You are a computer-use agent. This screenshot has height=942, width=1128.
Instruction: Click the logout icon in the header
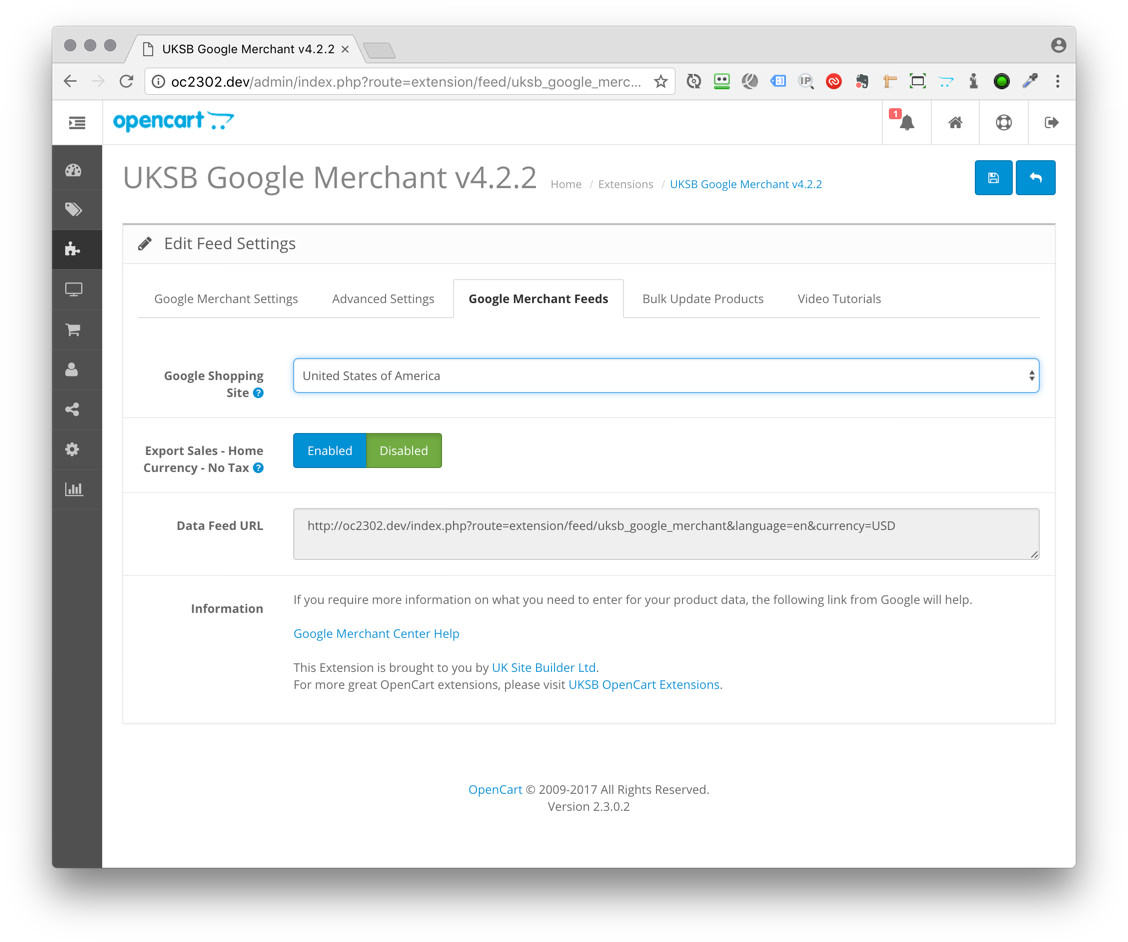tap(1052, 122)
